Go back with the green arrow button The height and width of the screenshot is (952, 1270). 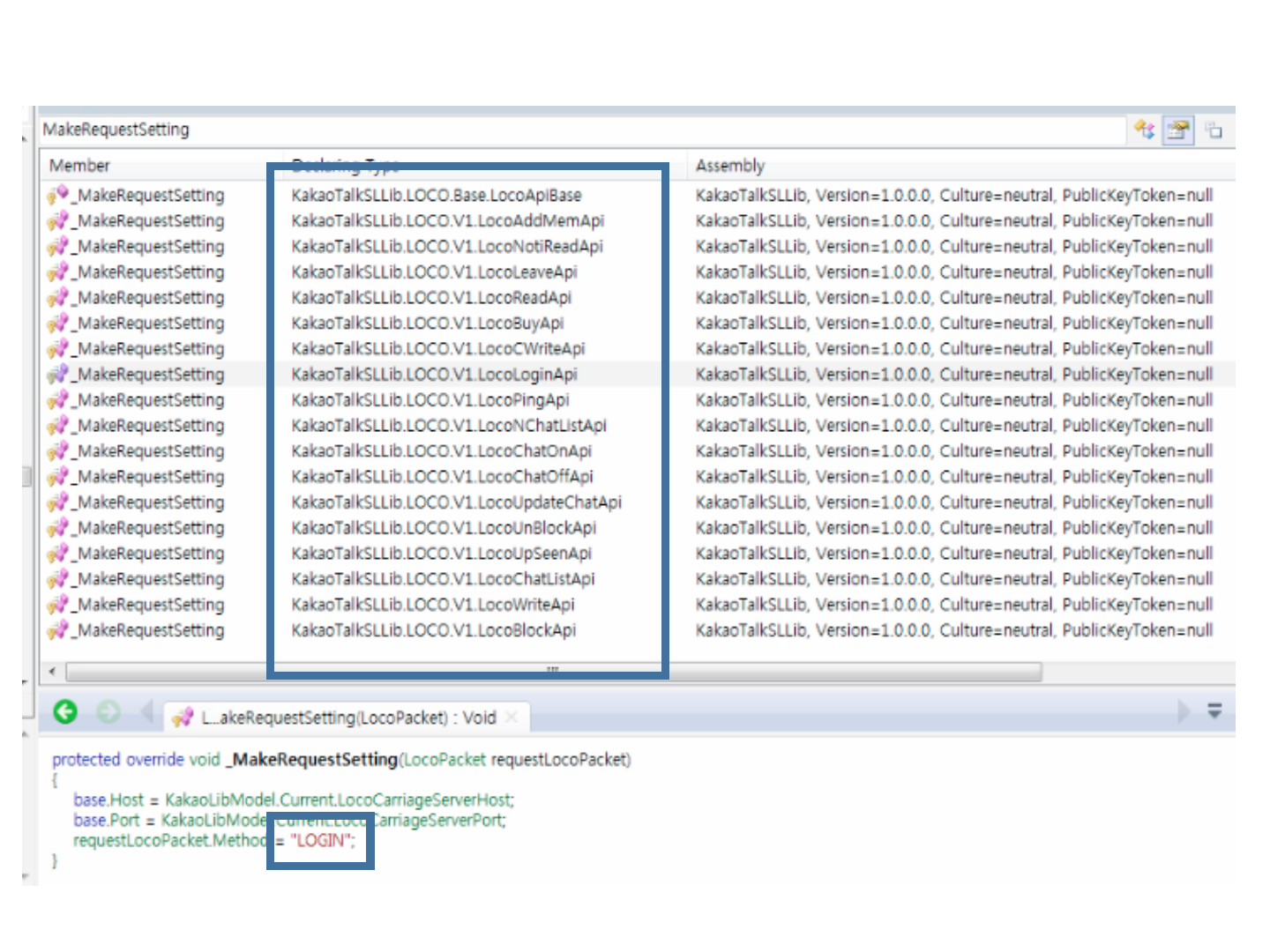pos(65,711)
